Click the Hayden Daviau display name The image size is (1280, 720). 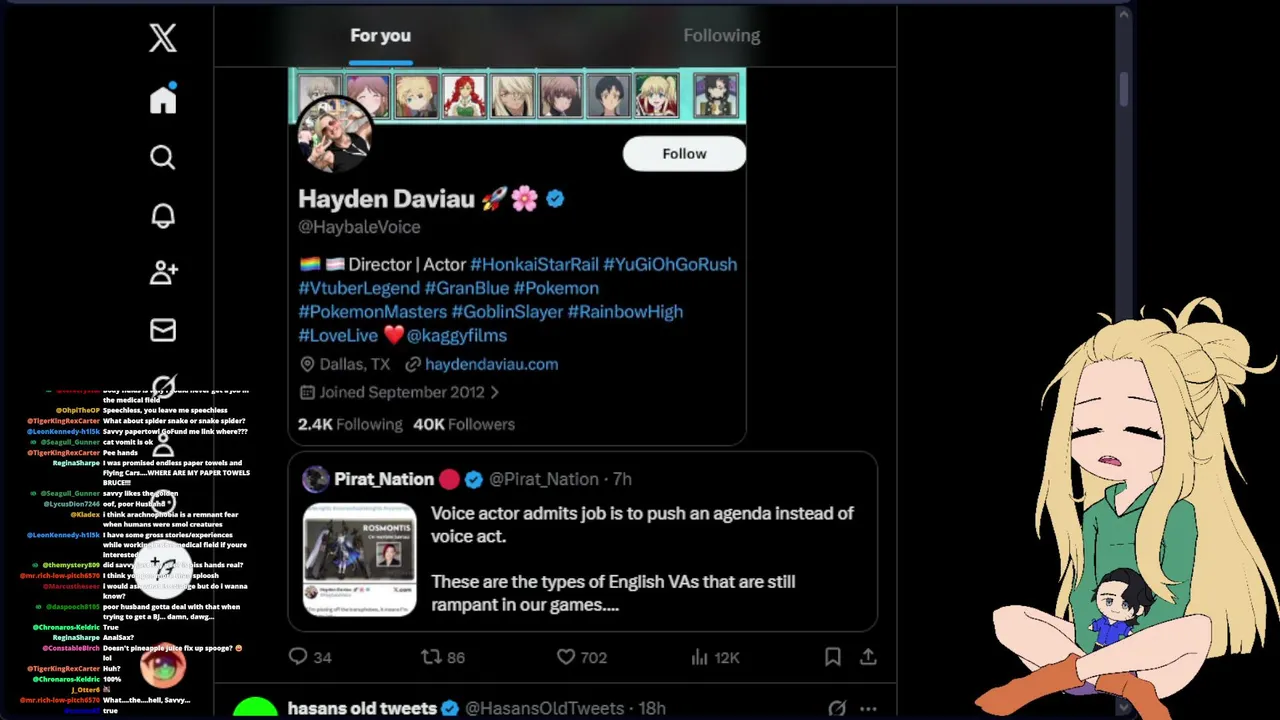pos(386,199)
